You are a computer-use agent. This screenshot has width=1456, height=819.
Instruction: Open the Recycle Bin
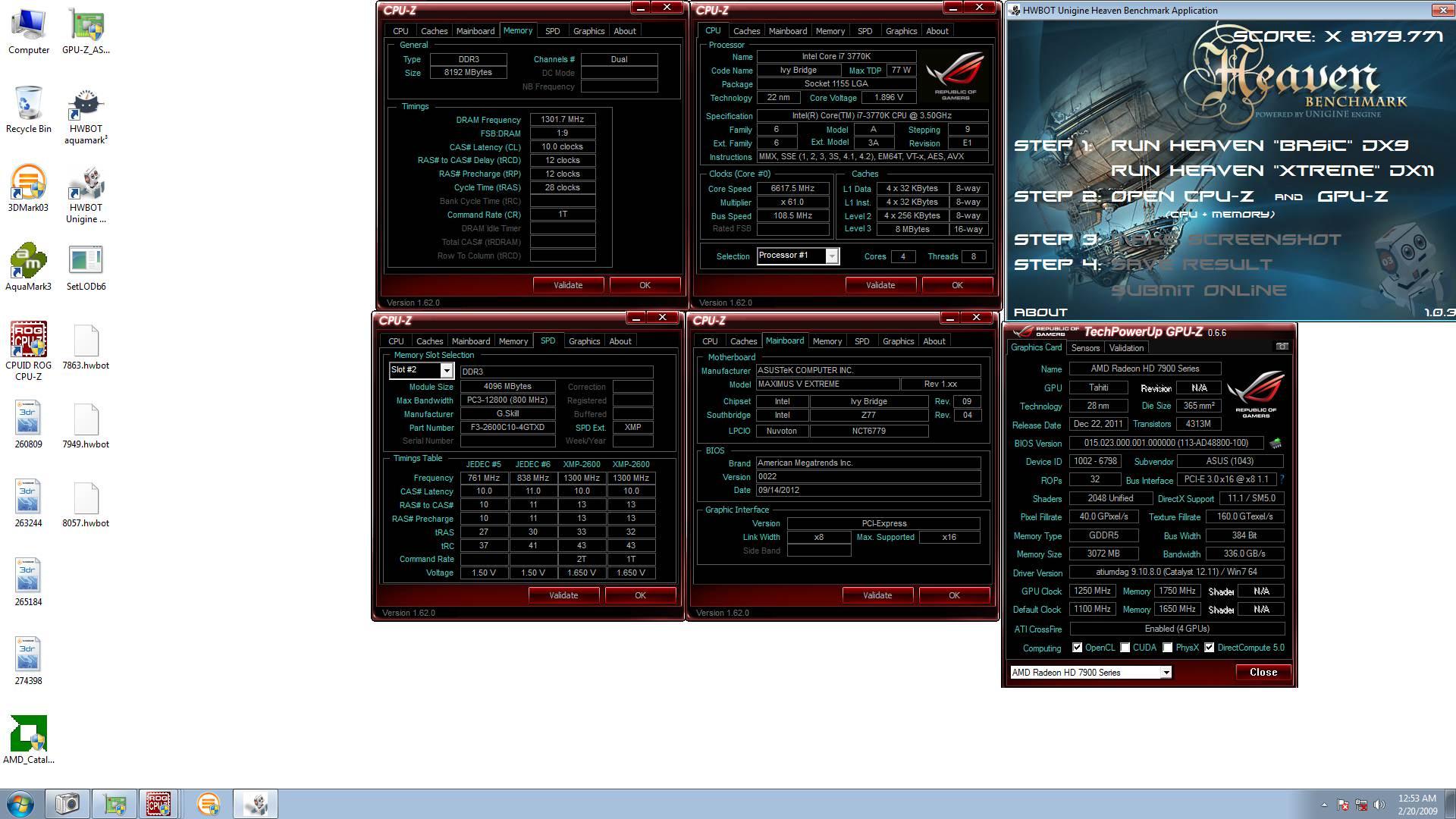coord(29,111)
